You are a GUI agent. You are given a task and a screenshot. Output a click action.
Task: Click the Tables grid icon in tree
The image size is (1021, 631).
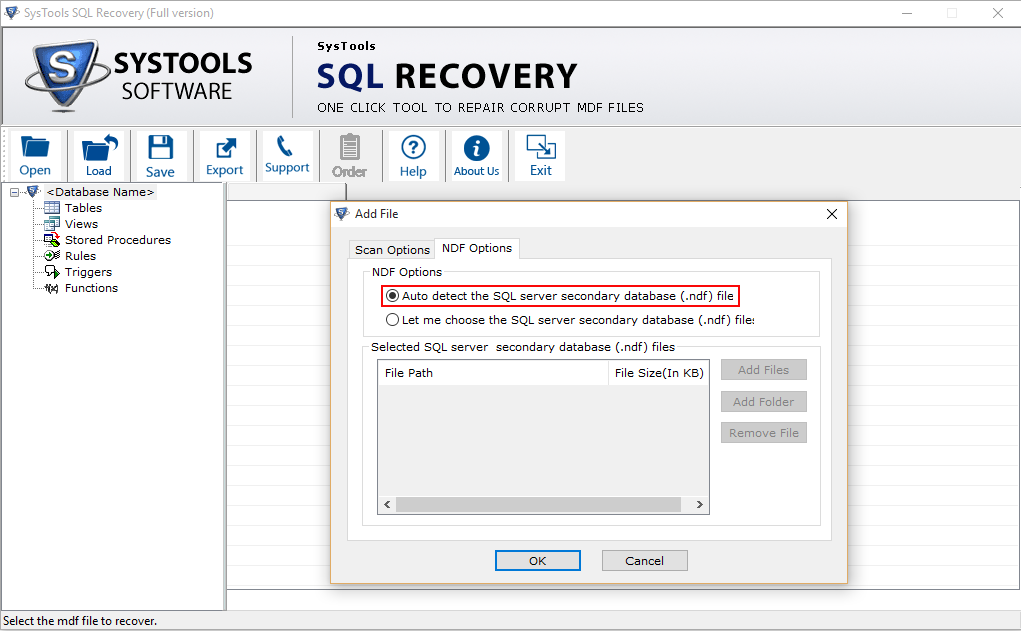(52, 208)
